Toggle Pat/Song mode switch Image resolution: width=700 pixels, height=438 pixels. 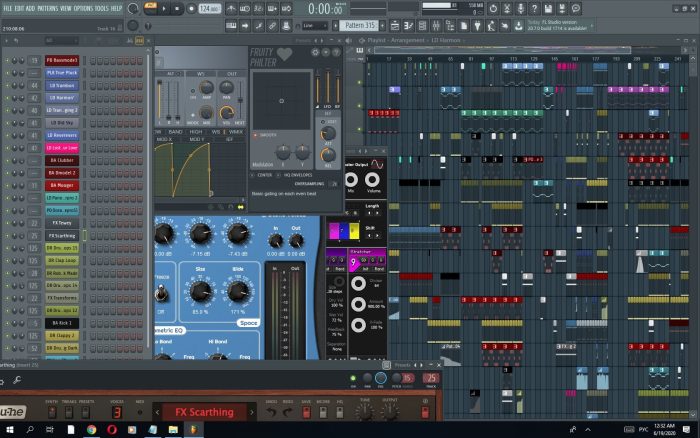(x=150, y=8)
